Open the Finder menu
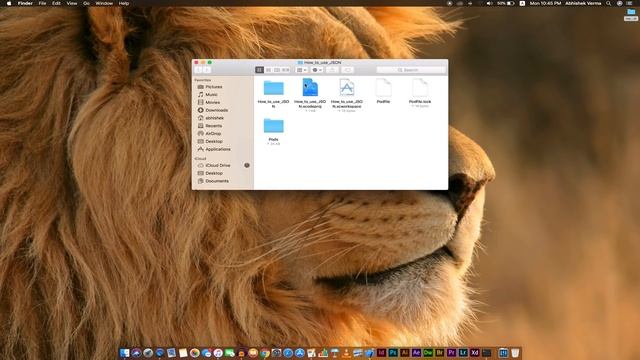This screenshot has width=640, height=360. (x=25, y=3)
